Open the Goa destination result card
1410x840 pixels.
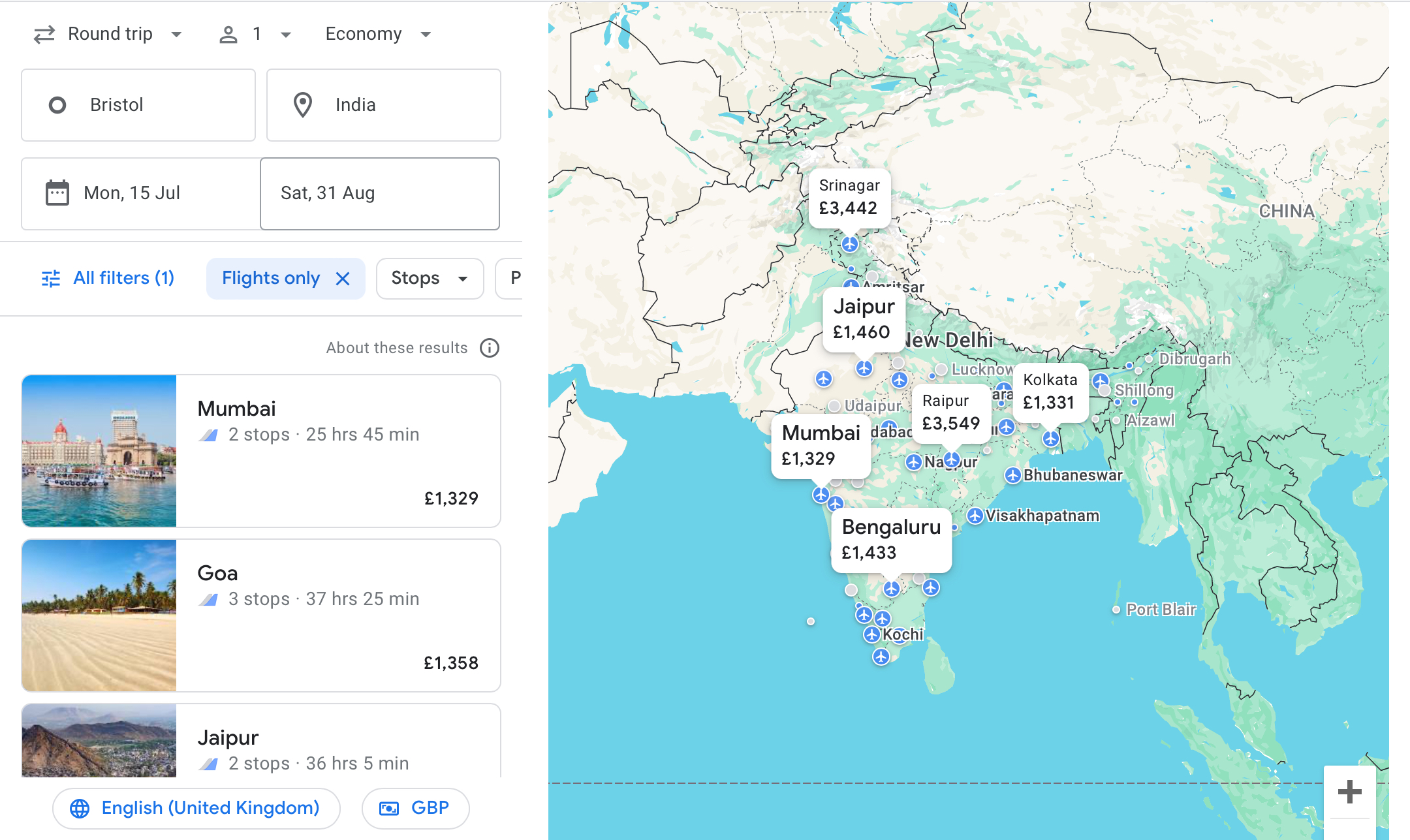[261, 615]
